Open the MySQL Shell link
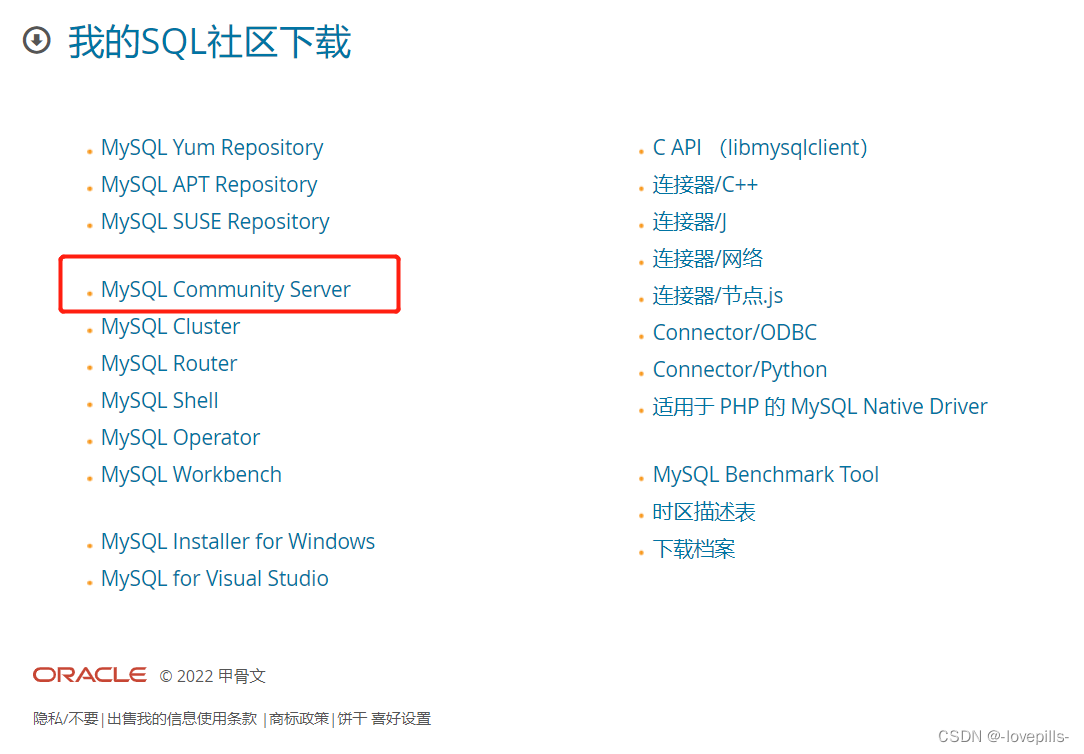Screen dimensions: 1084x754 click(160, 401)
